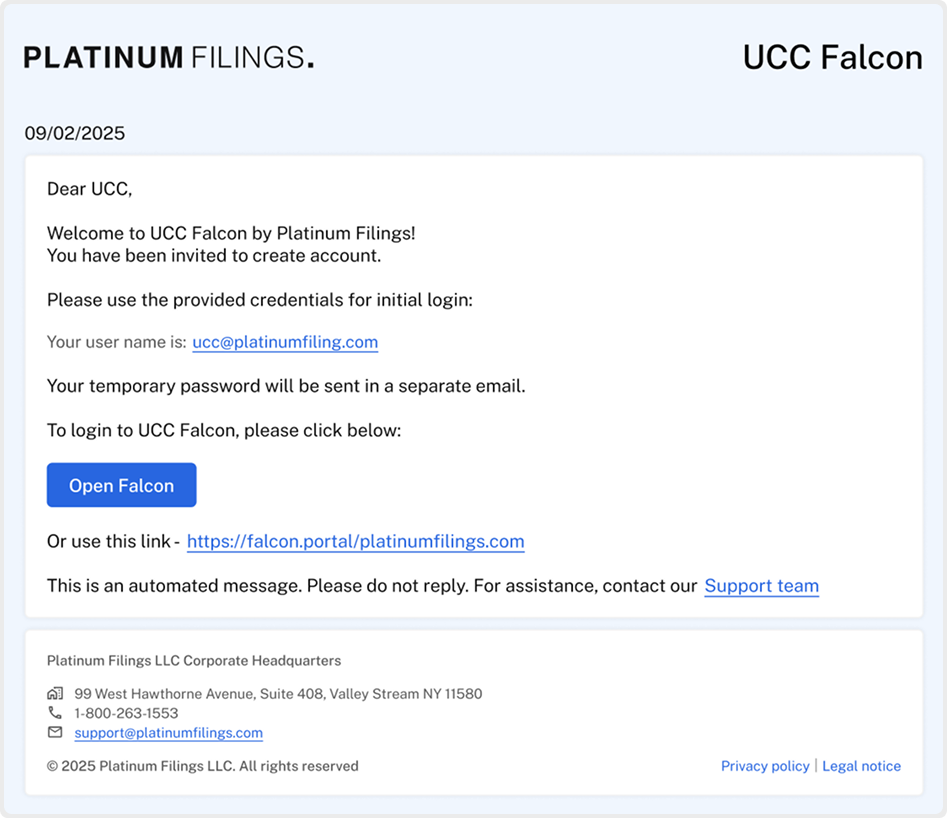Click the West Hawthorne Avenue address text

[278, 693]
